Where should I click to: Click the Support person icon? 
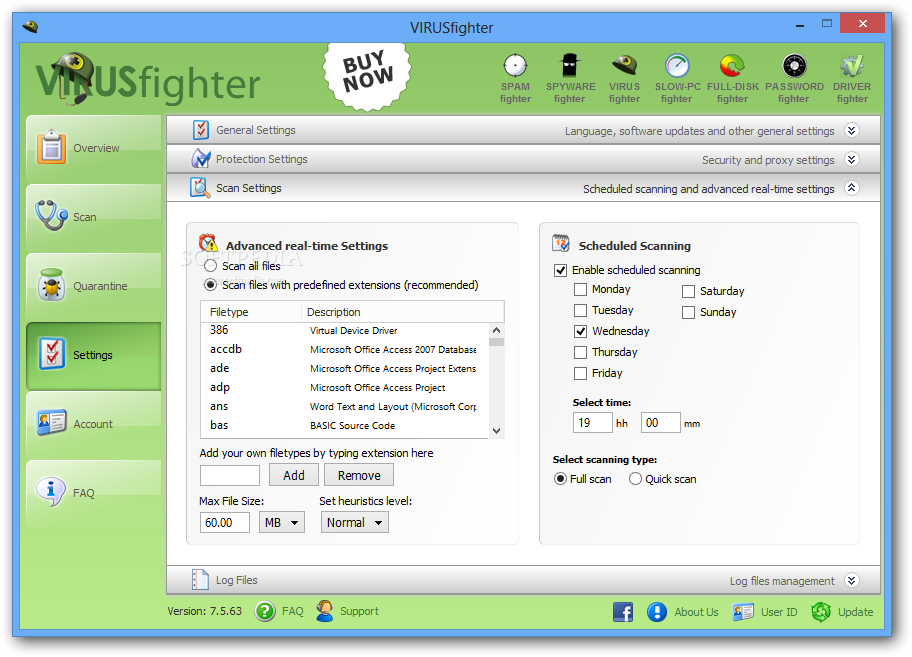[325, 610]
